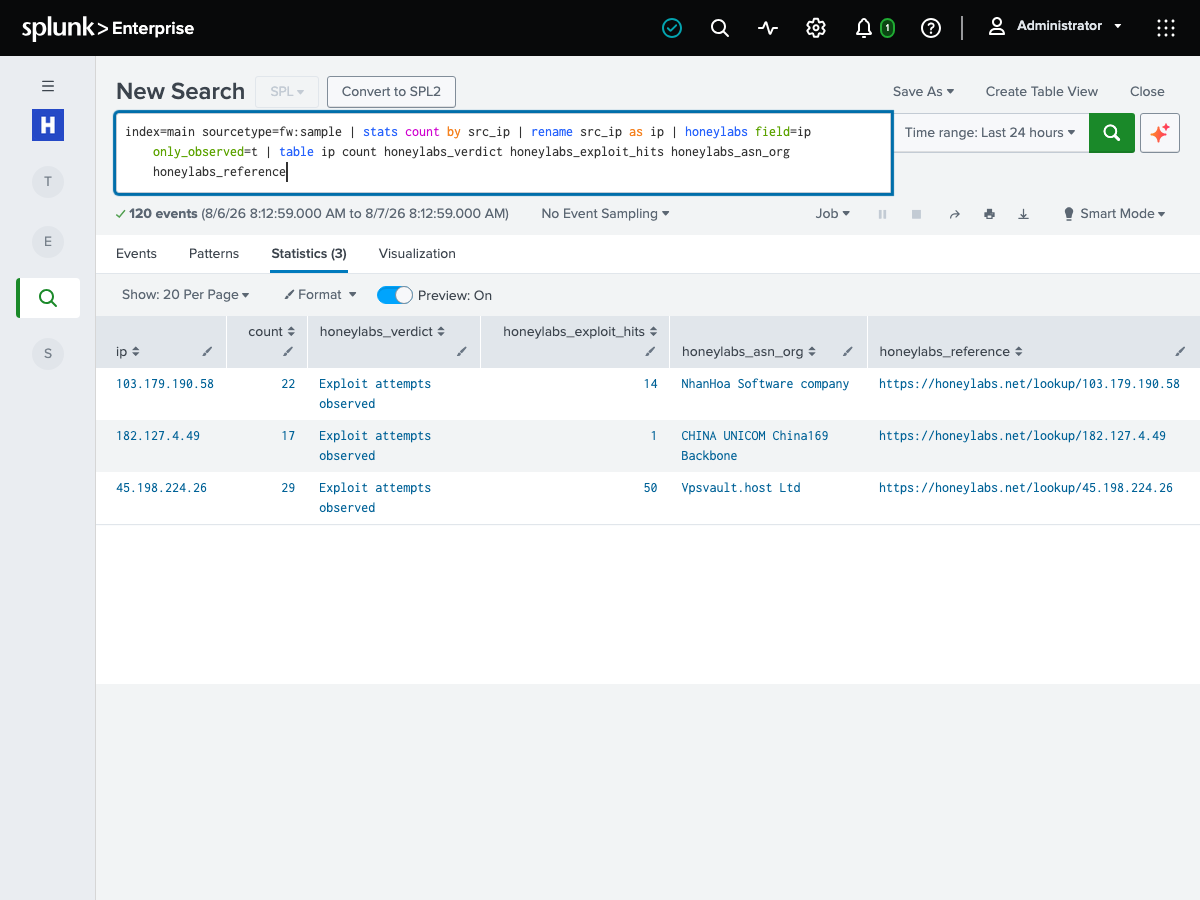Image resolution: width=1200 pixels, height=900 pixels.
Task: Open the Time range picker
Action: (990, 133)
